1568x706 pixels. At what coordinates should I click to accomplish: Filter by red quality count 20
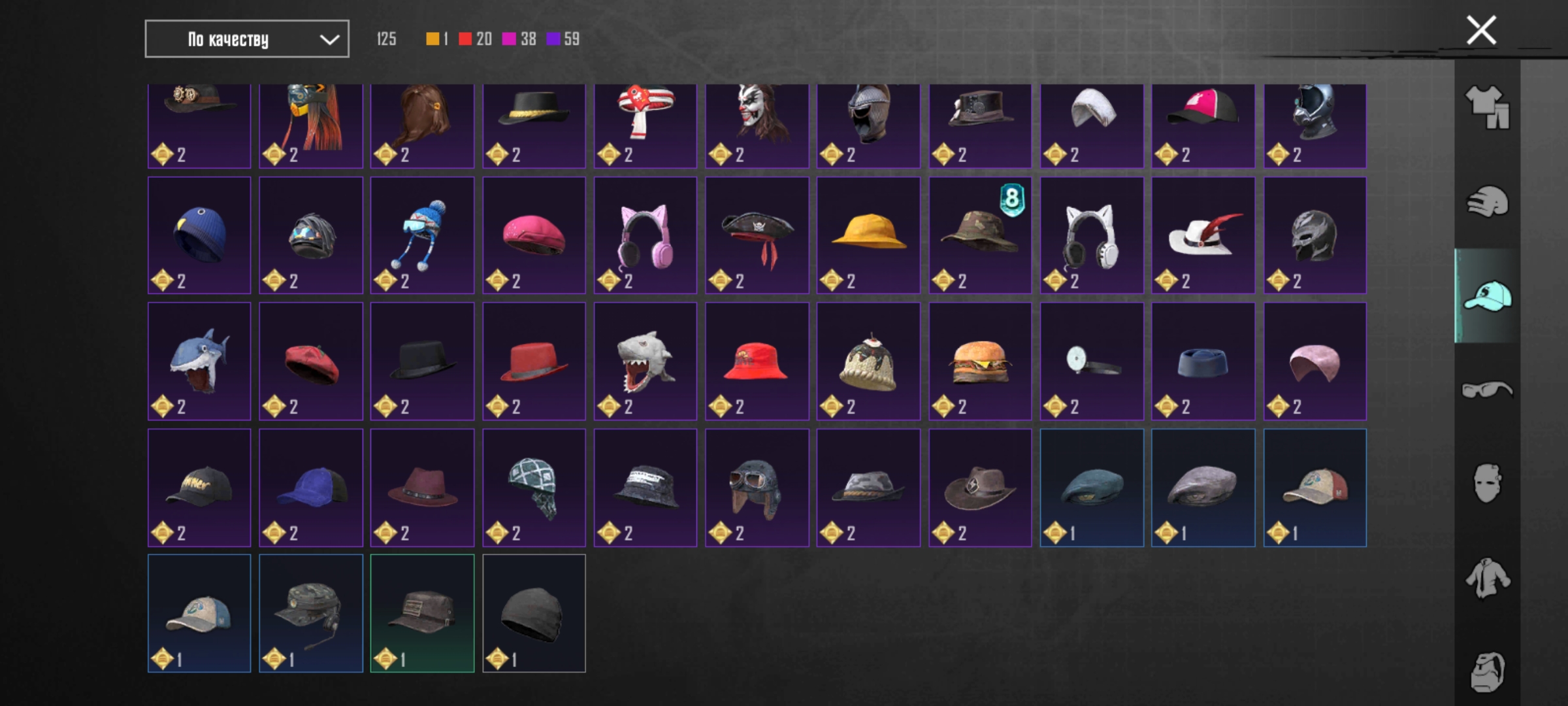[x=476, y=39]
